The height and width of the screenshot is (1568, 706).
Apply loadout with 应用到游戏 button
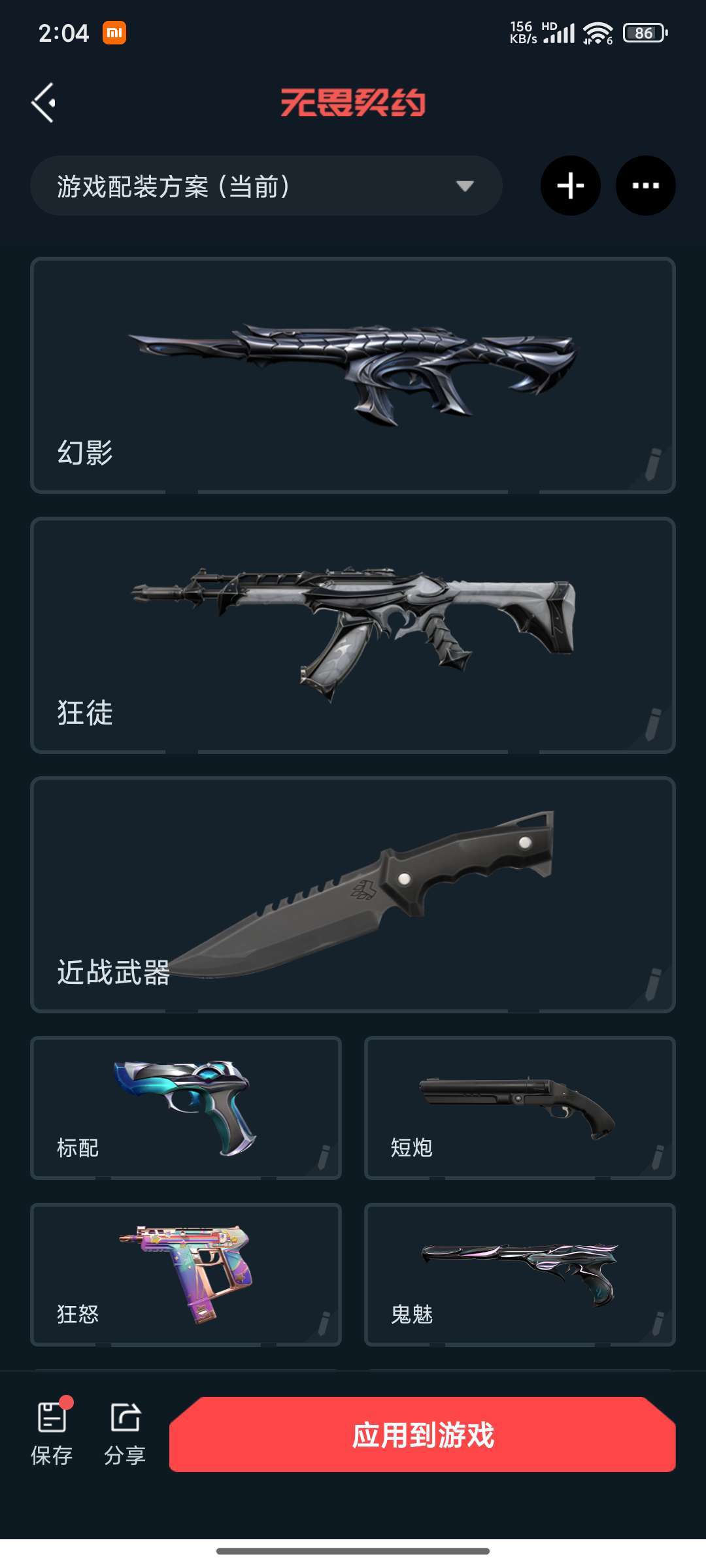[422, 1434]
